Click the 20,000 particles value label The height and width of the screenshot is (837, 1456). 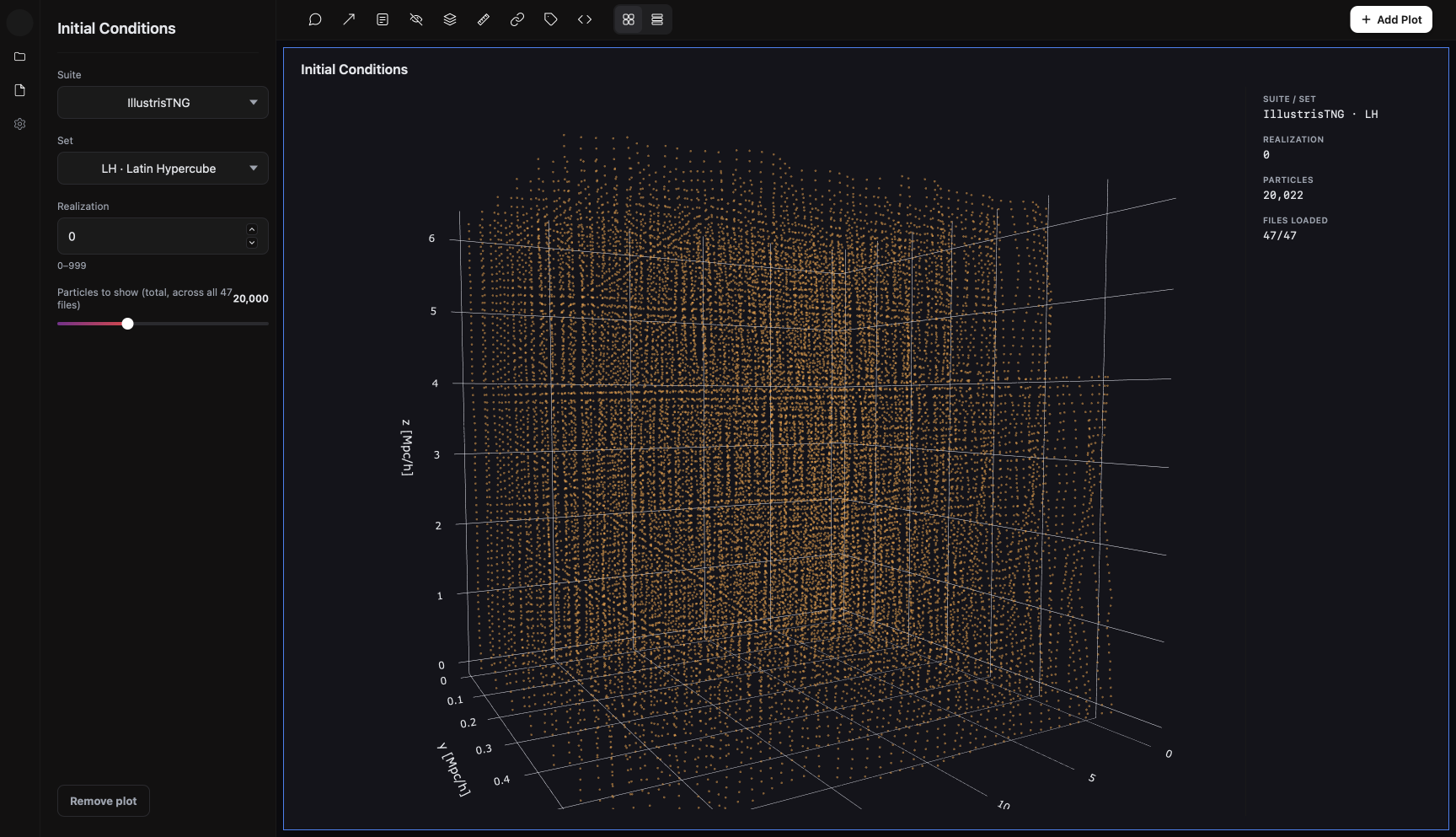[250, 298]
